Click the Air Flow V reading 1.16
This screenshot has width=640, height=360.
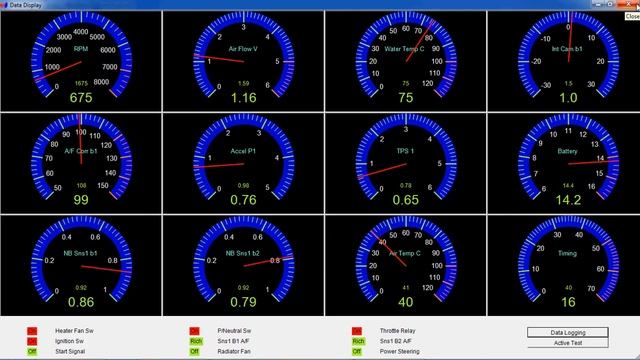point(244,98)
